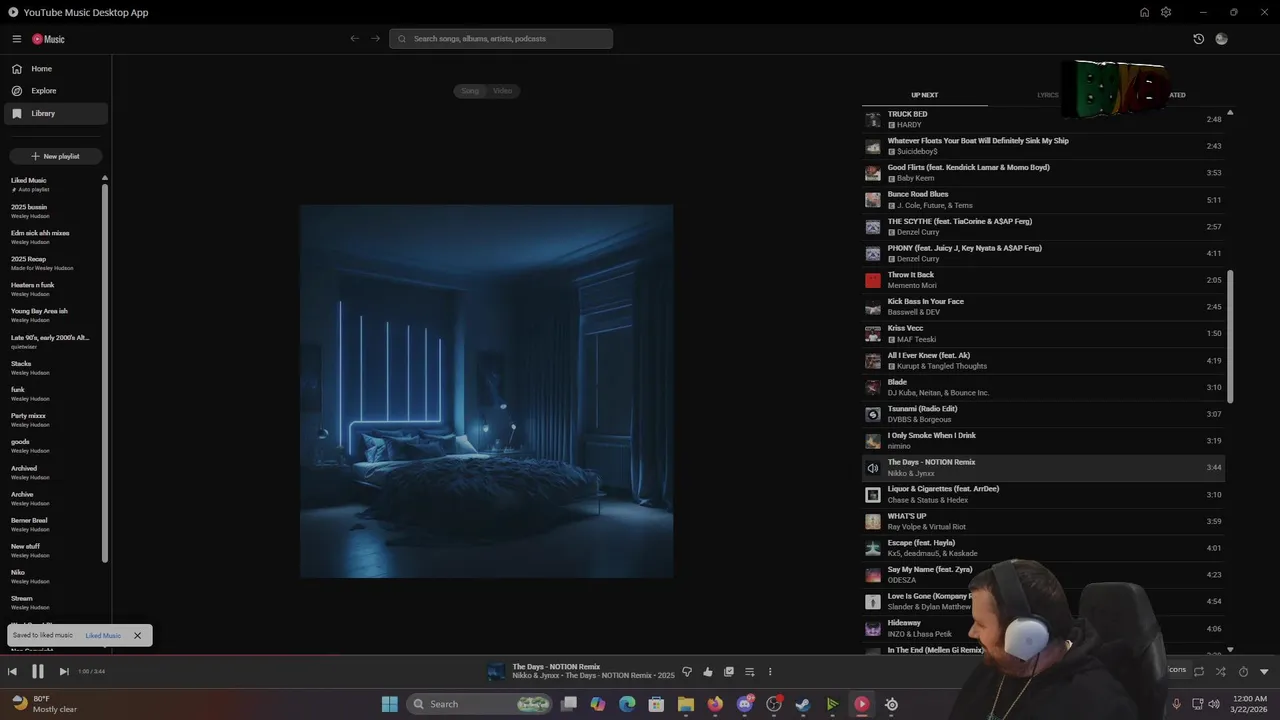1280x720 pixels.
Task: Toggle repeat mode
Action: pos(1199,672)
